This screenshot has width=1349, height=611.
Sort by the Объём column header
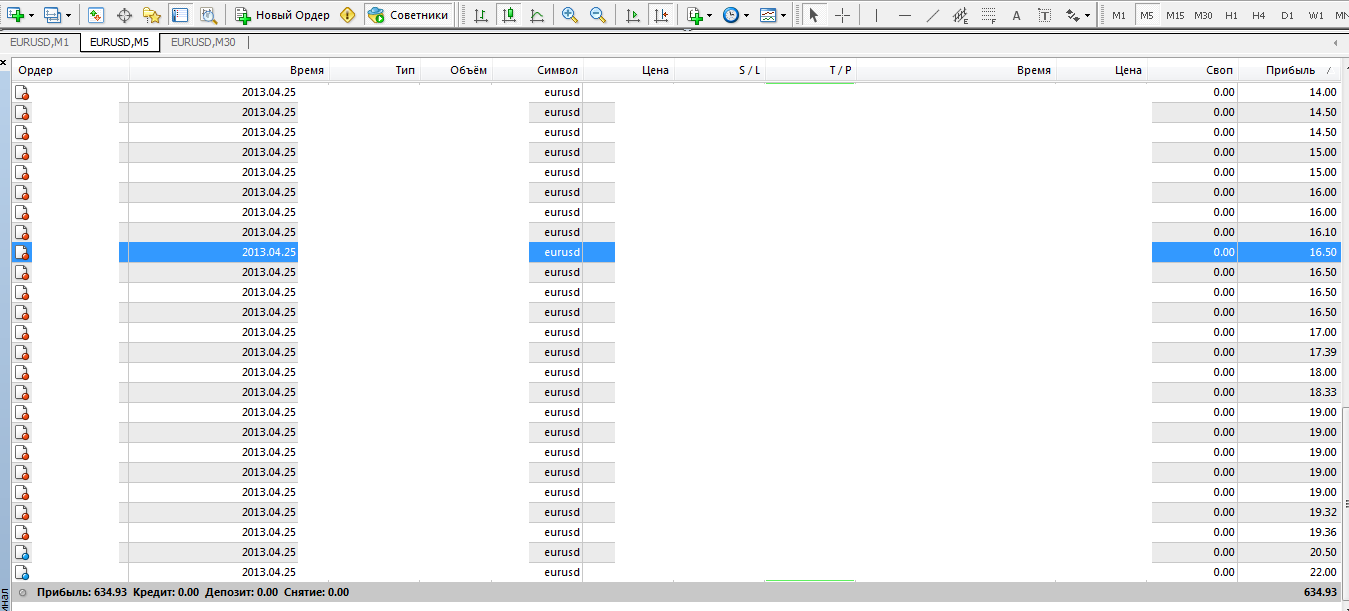[456, 70]
